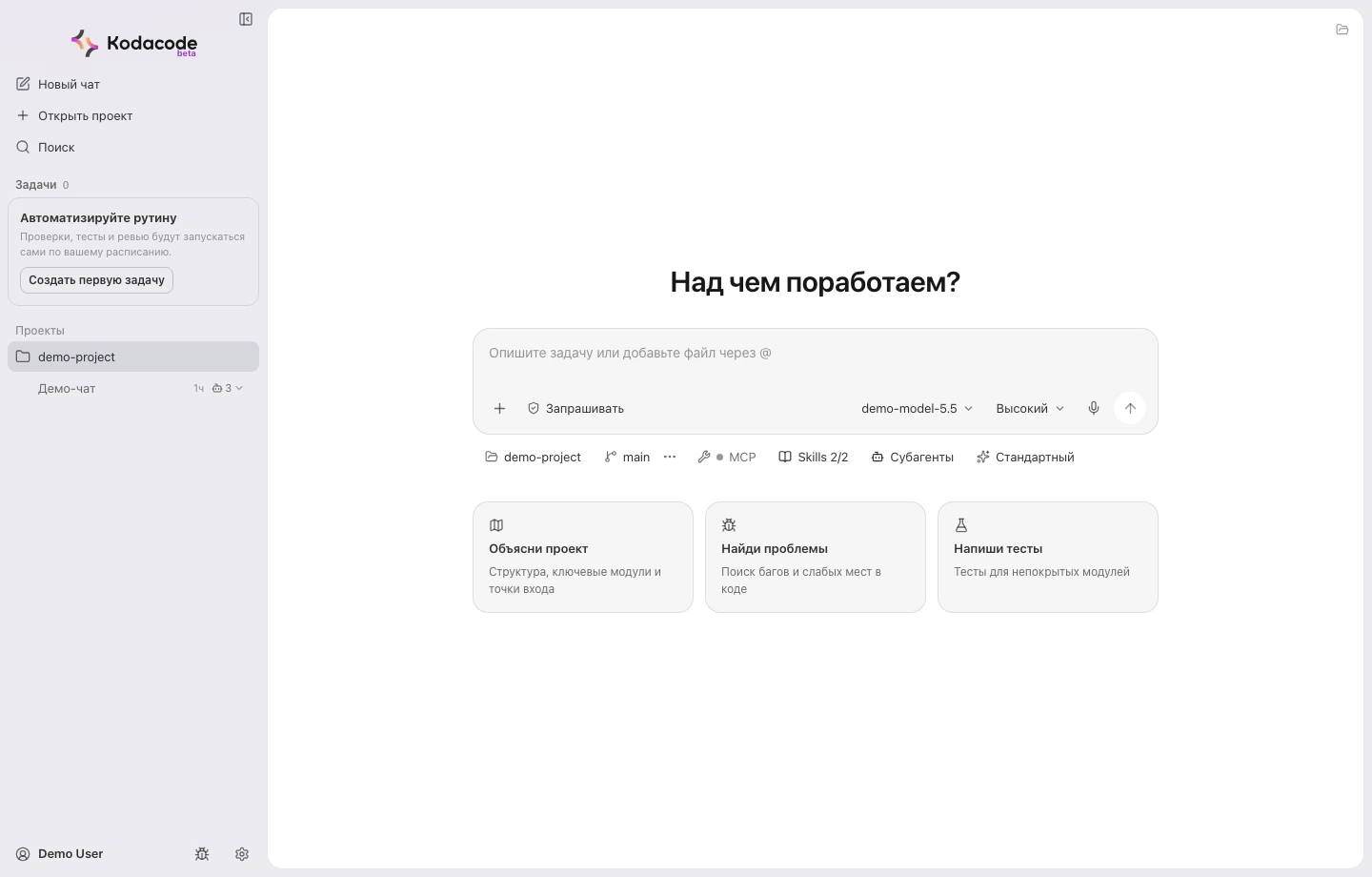
Task: Open the Высокий effort dropdown
Action: coord(1030,408)
